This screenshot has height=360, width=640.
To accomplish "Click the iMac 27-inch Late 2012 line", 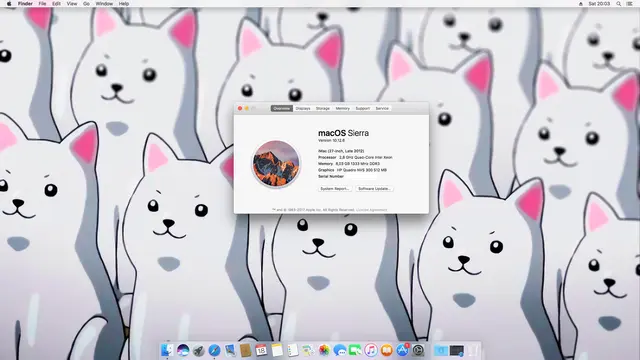I will [x=341, y=151].
